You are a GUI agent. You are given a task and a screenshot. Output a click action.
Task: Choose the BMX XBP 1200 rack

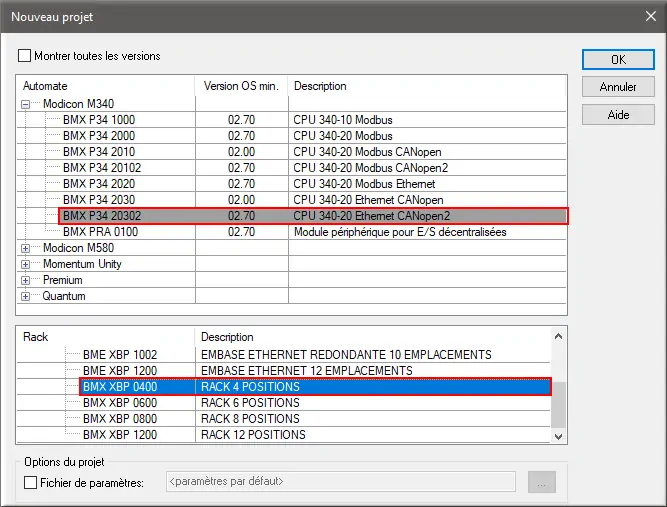[x=120, y=435]
